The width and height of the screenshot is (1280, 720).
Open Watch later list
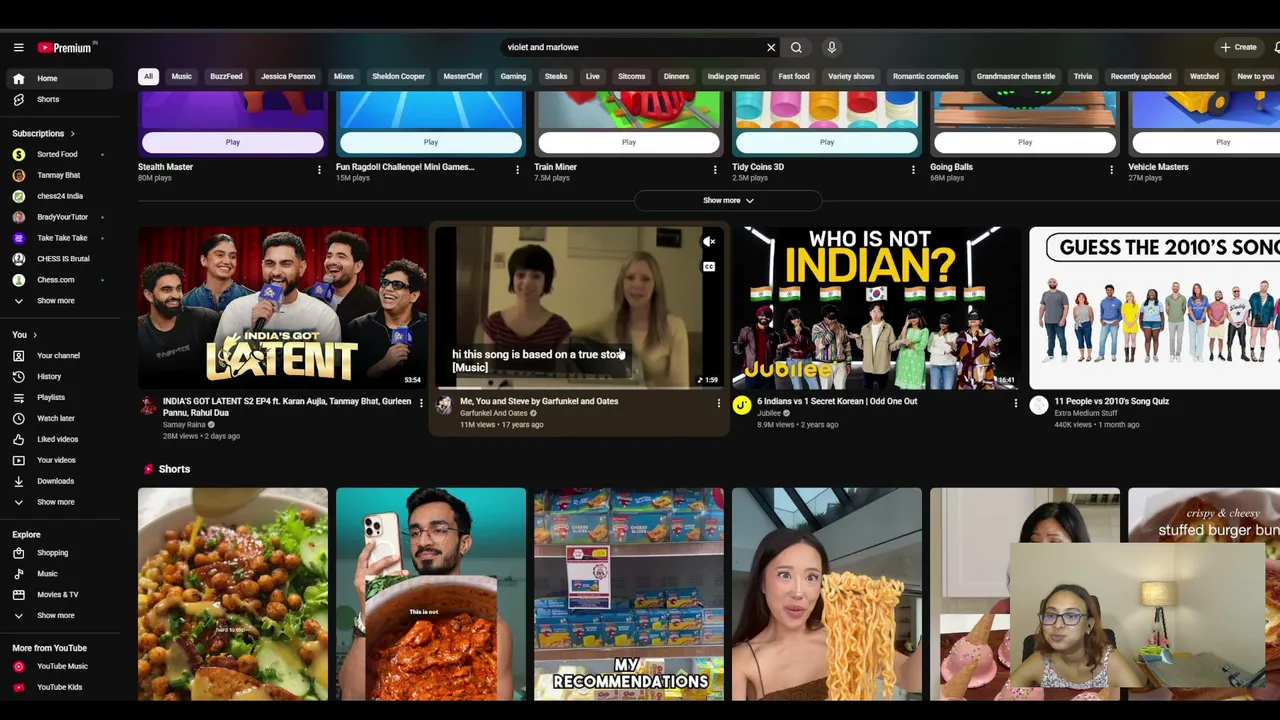(x=60, y=418)
